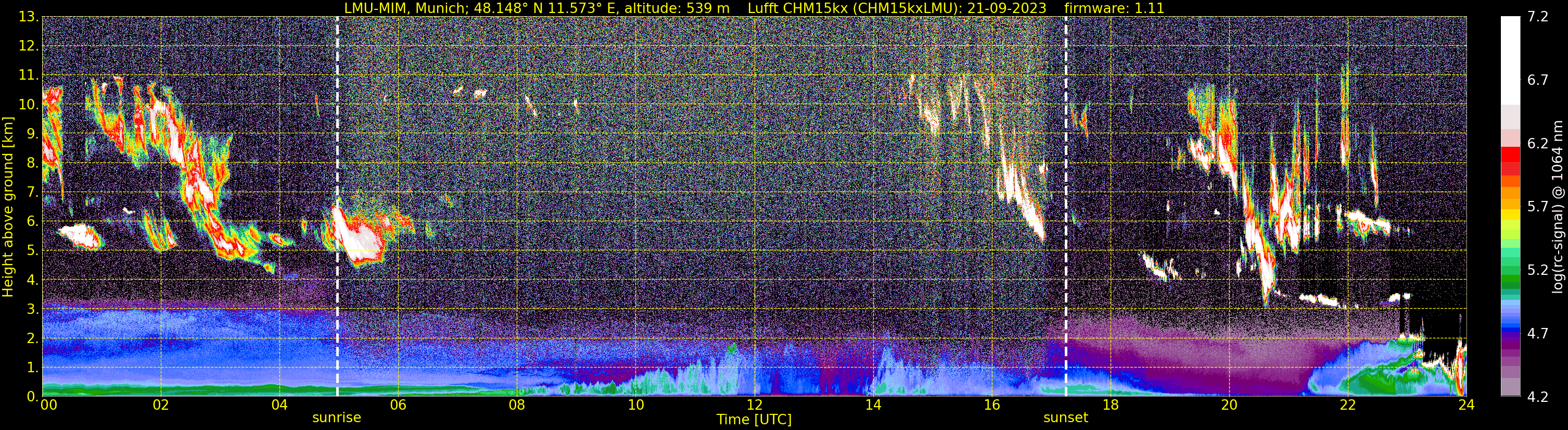The width and height of the screenshot is (1568, 430).
Task: Click the "Time [UTC]" axis label
Action: coord(754,420)
